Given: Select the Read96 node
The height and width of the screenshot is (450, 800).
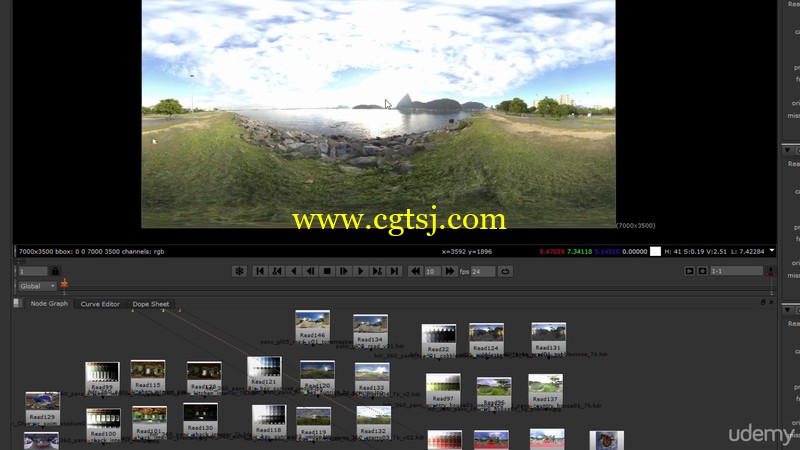Looking at the screenshot, I should click(x=494, y=393).
